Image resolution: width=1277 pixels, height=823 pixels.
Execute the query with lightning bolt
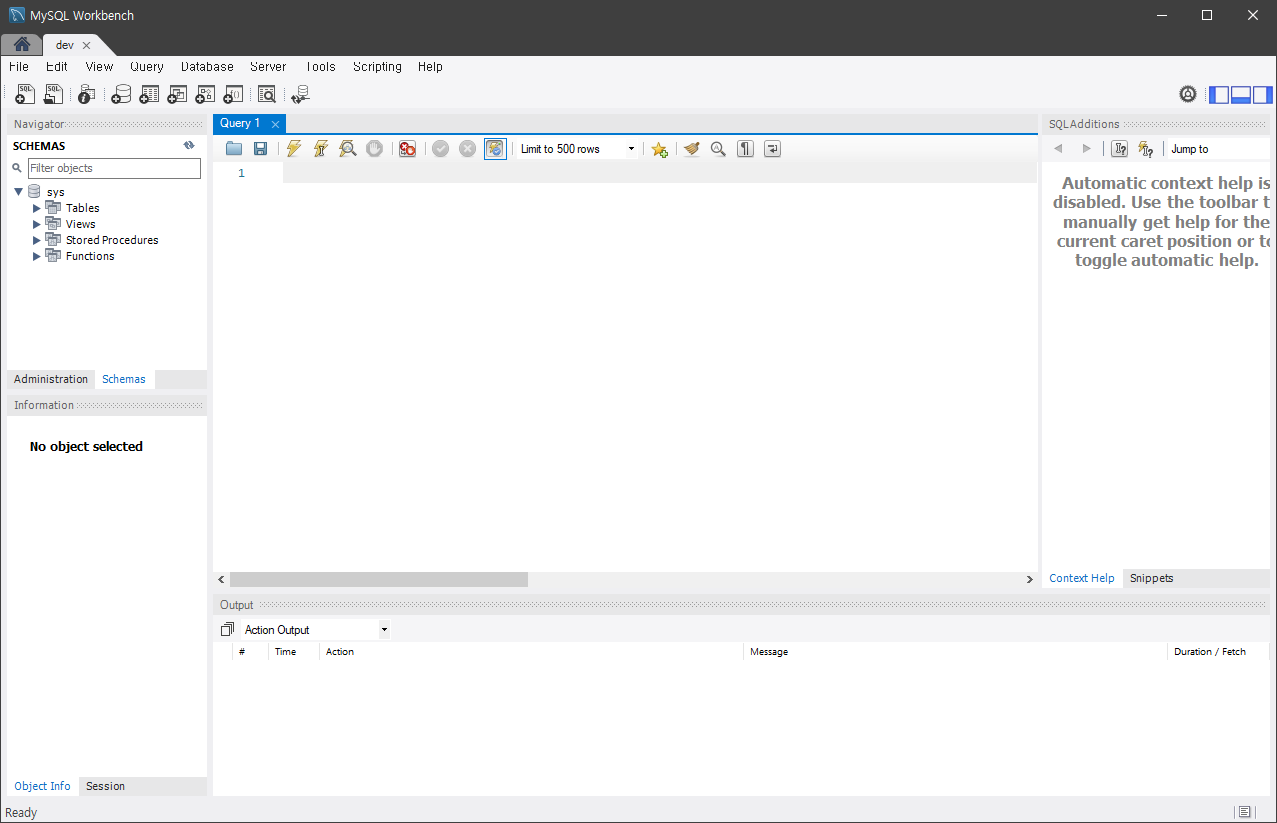[x=294, y=149]
